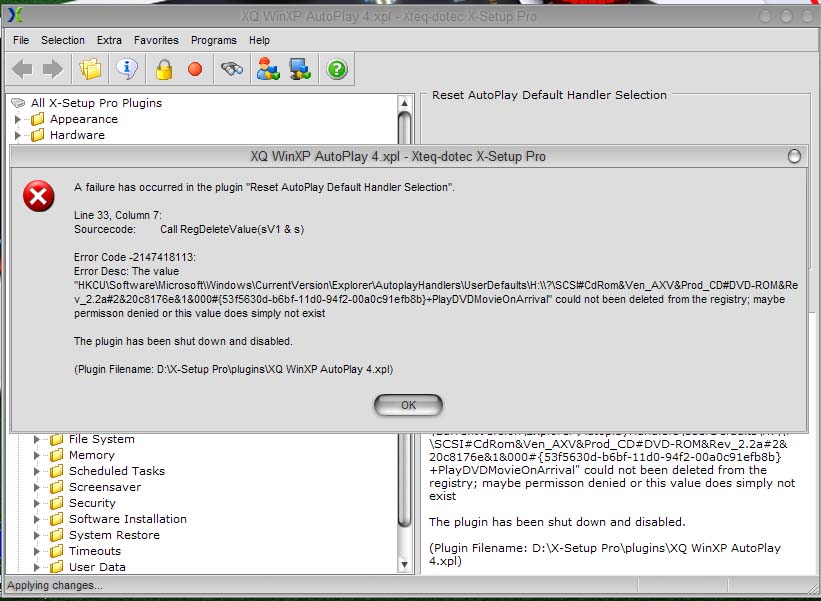Click the red error icon in dialog
This screenshot has height=601, width=821.
pos(38,196)
